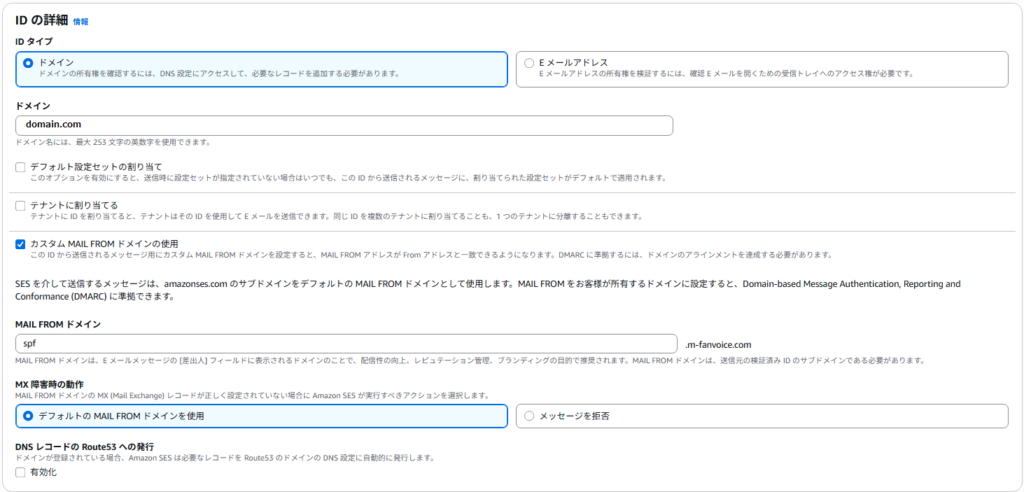Select デフォルトの MAIL FROM ドメインを使用 option
This screenshot has width=1024, height=492.
(28, 415)
